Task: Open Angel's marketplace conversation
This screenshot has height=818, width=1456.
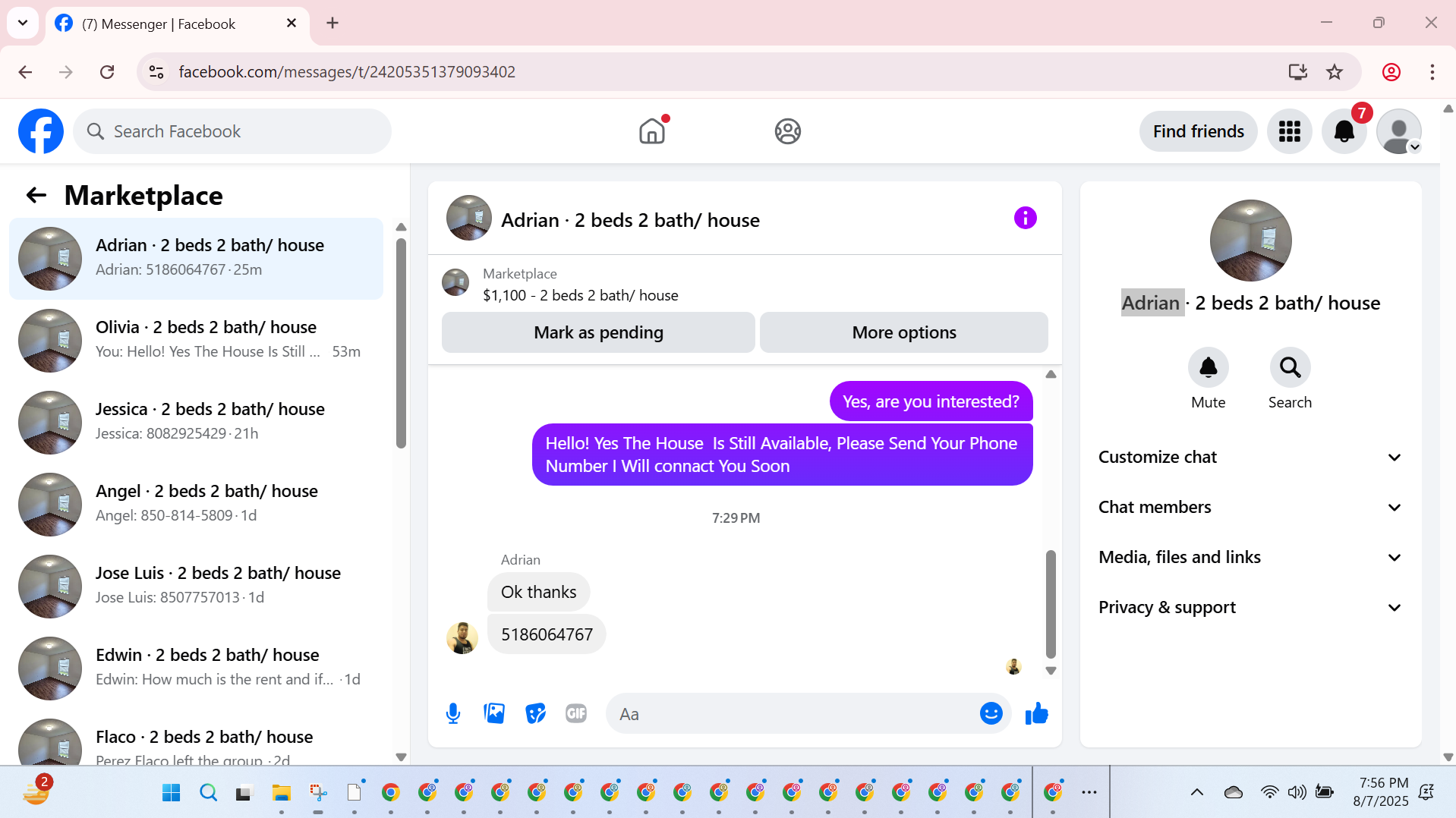Action: [x=197, y=505]
